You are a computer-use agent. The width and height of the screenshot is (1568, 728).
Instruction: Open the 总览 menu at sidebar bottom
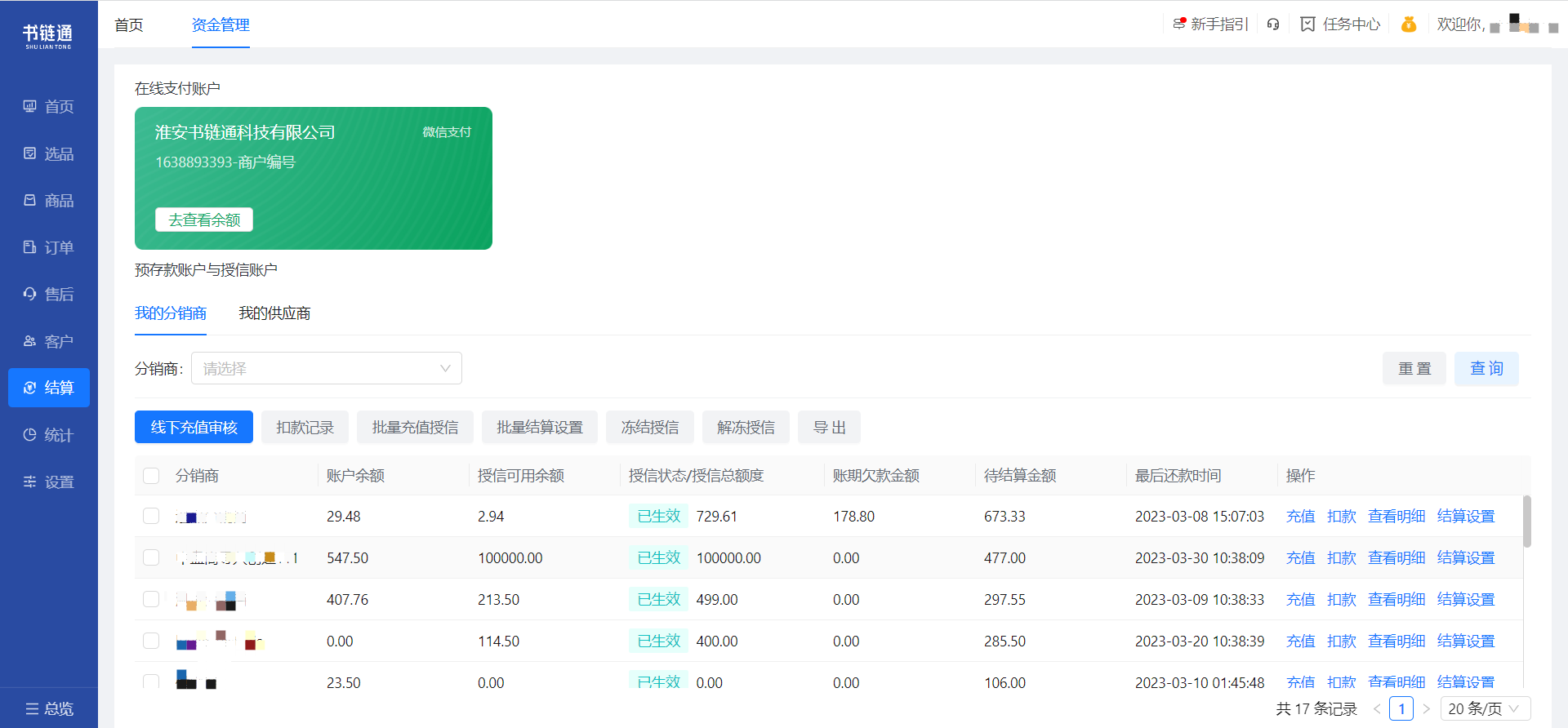pos(49,708)
